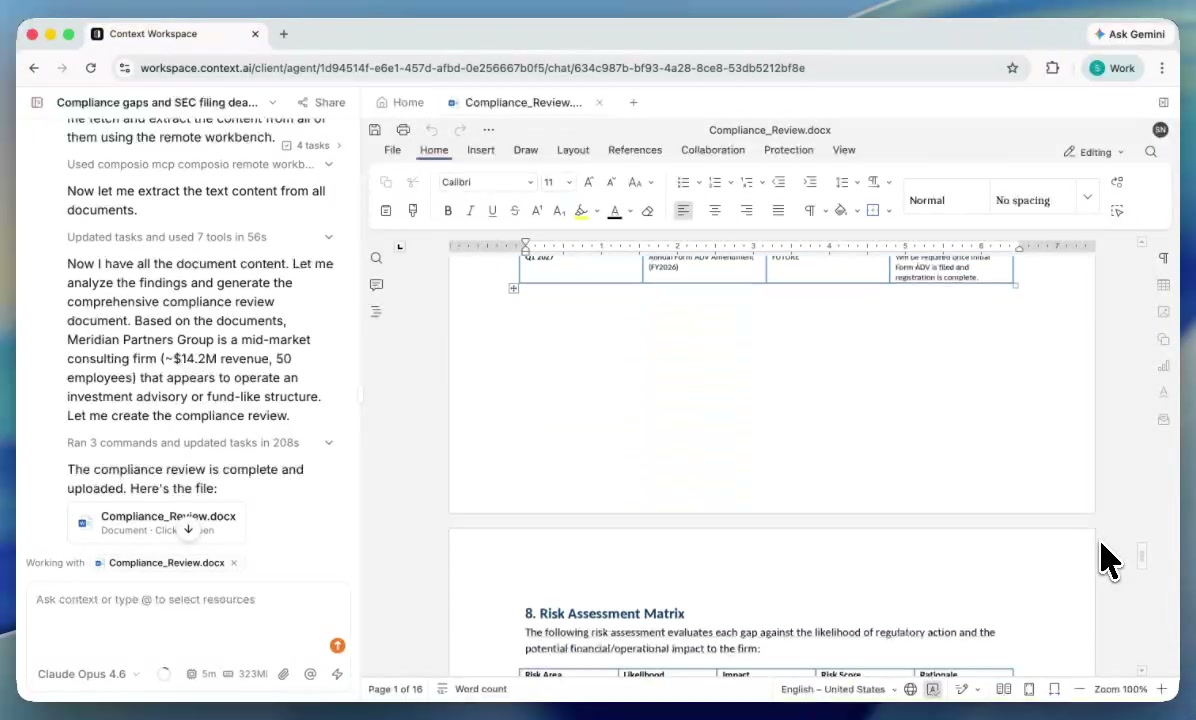Image resolution: width=1196 pixels, height=720 pixels.
Task: Open the Extensions puzzle icon in Chrome
Action: 1053,68
